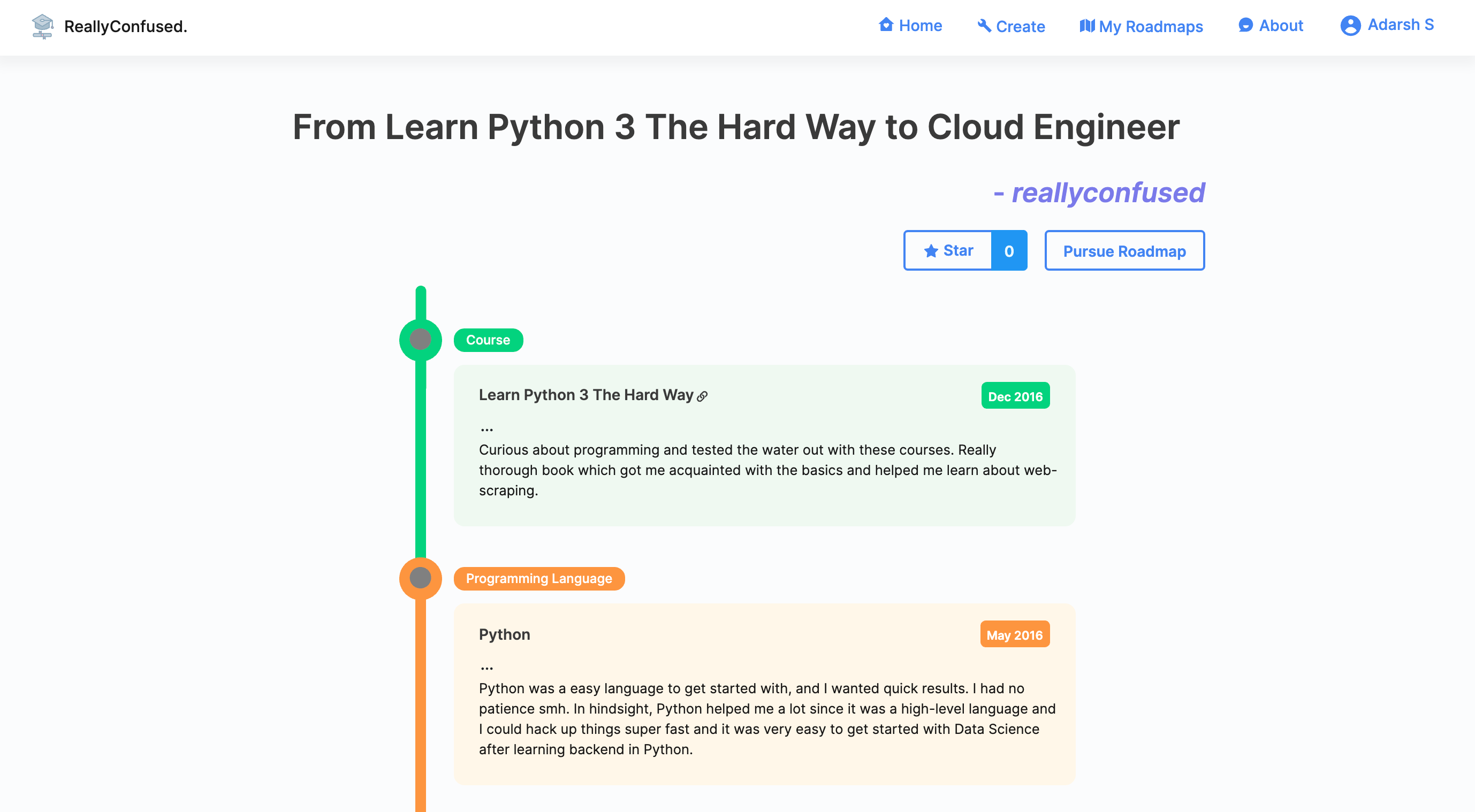Click the star icon in Star button

tap(931, 251)
